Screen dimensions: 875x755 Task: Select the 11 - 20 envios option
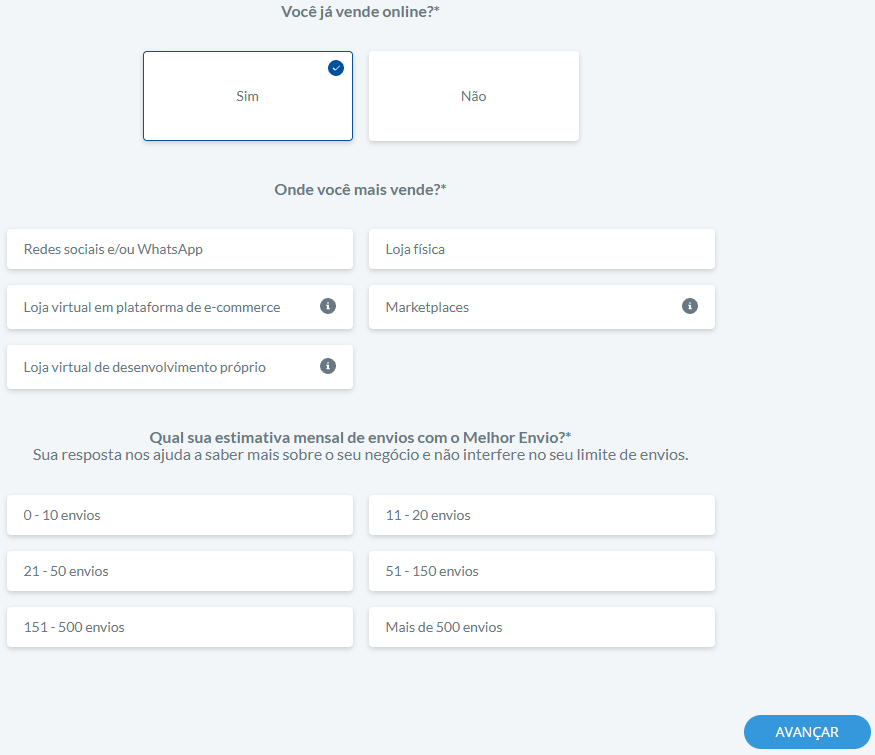[541, 515]
